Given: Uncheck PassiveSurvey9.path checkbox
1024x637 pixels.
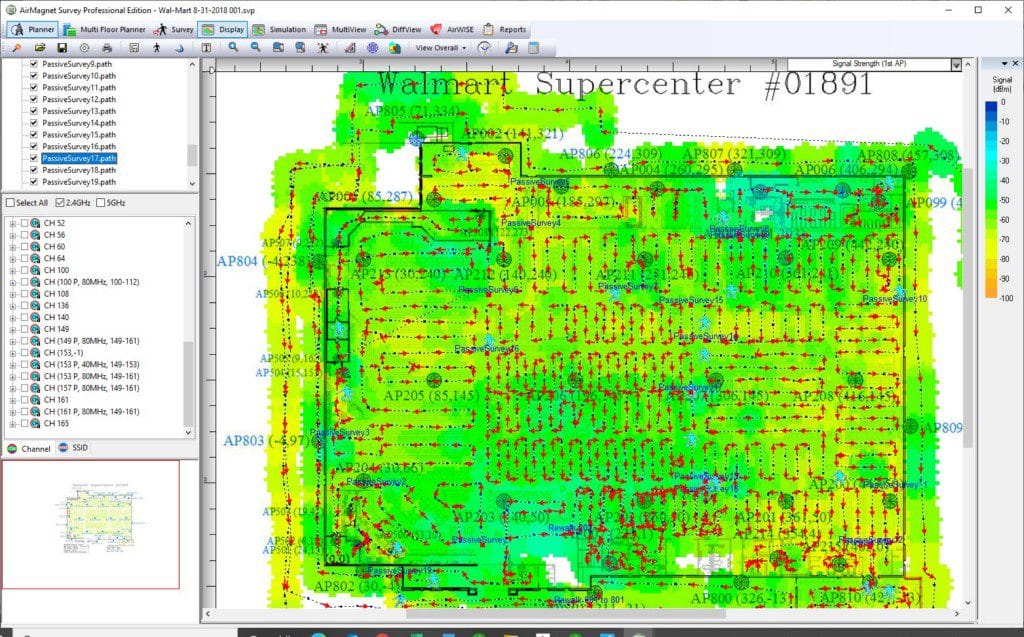Looking at the screenshot, I should pyautogui.click(x=33, y=64).
